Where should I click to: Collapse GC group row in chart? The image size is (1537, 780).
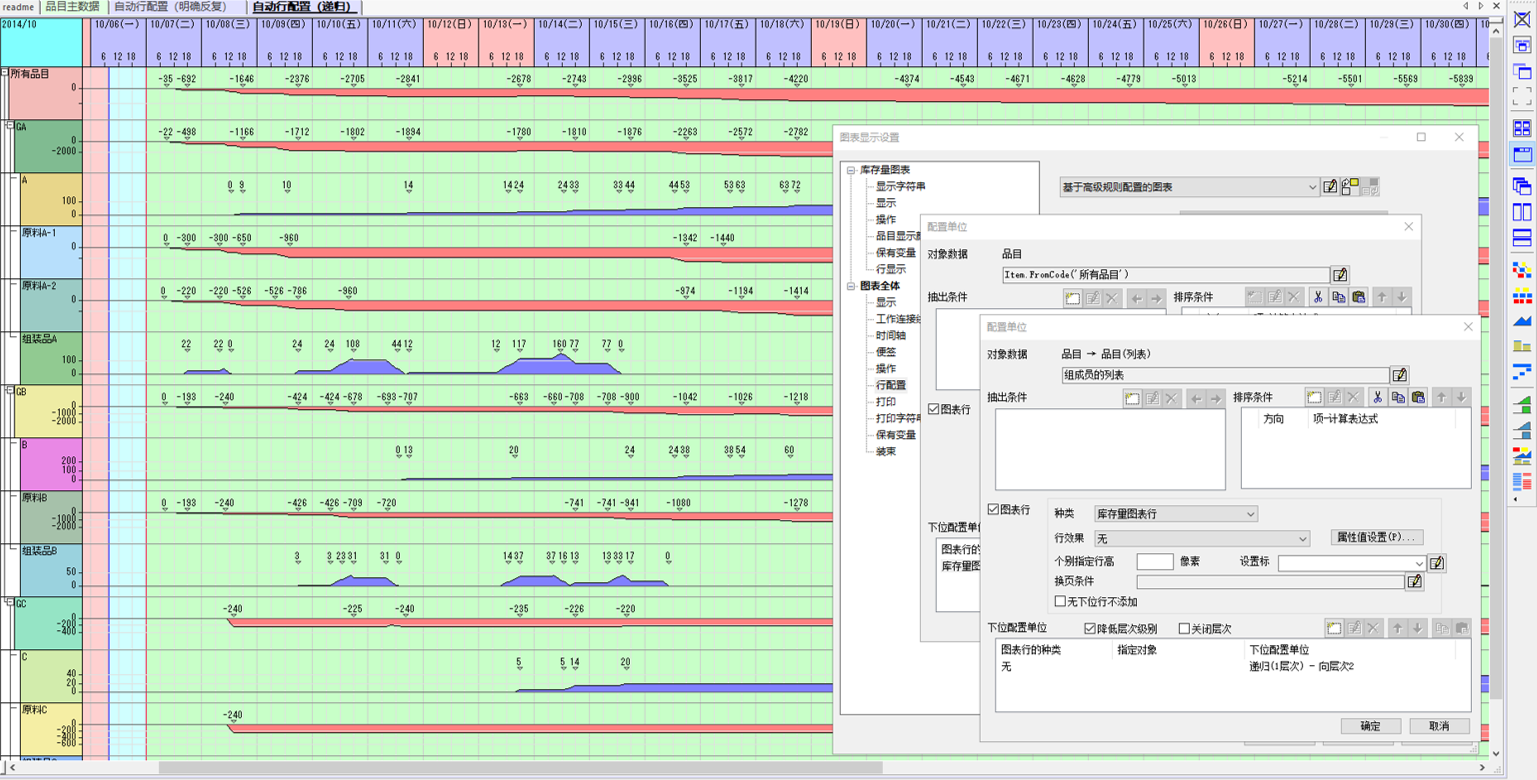10,604
